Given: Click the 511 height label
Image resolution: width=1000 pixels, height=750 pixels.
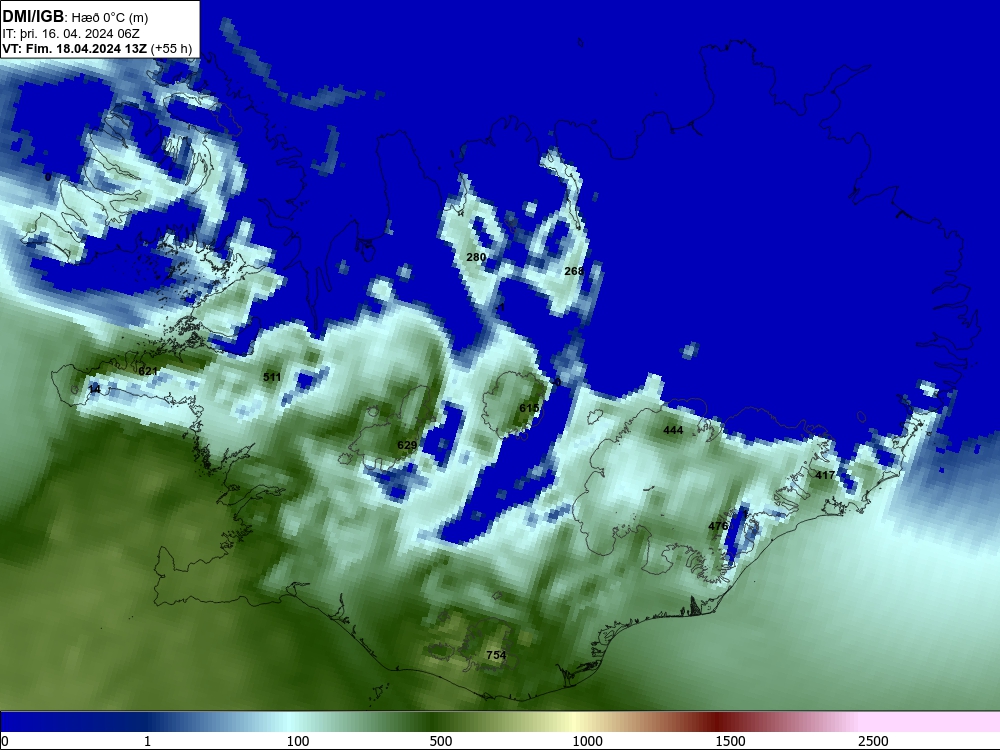Looking at the screenshot, I should click(x=272, y=377).
